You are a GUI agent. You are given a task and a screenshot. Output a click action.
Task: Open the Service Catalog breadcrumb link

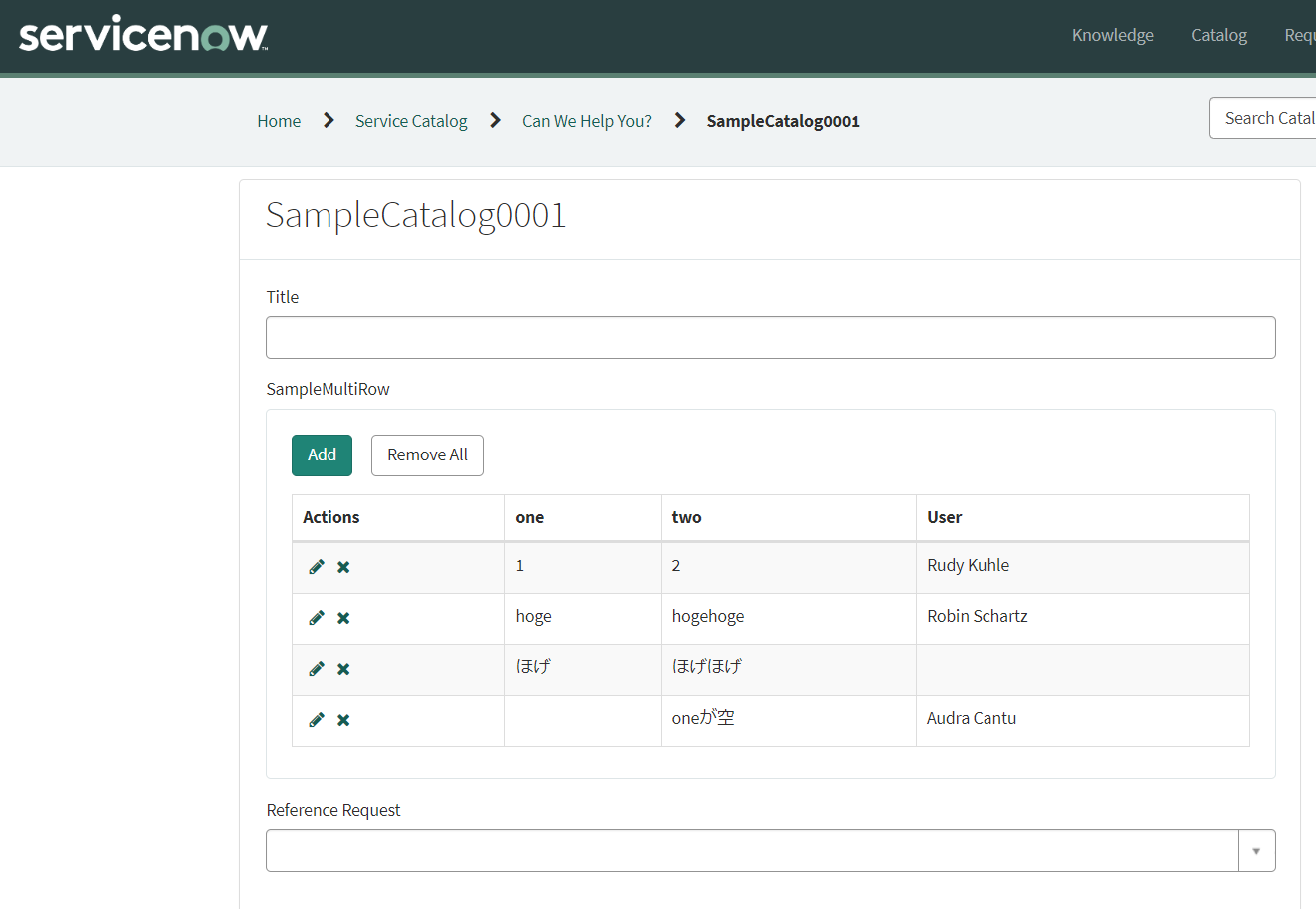411,120
